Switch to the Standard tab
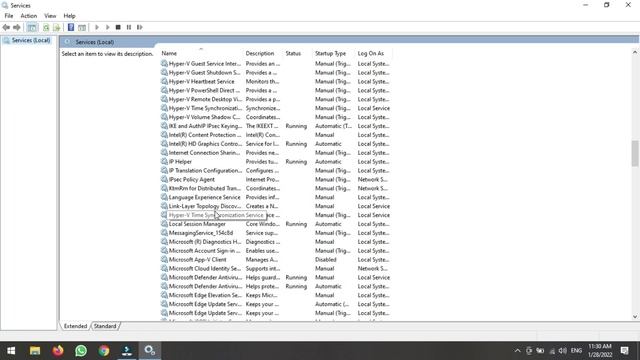640x360 pixels. (105, 326)
